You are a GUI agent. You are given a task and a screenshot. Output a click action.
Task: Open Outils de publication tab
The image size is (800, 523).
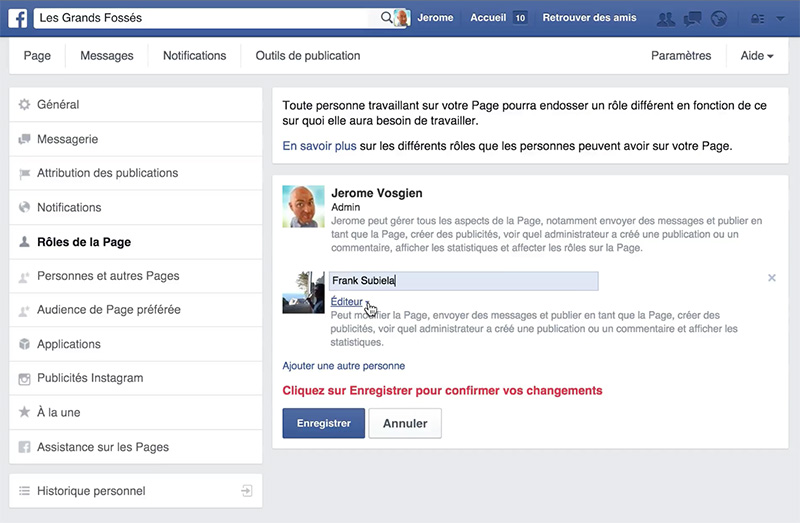pyautogui.click(x=308, y=56)
